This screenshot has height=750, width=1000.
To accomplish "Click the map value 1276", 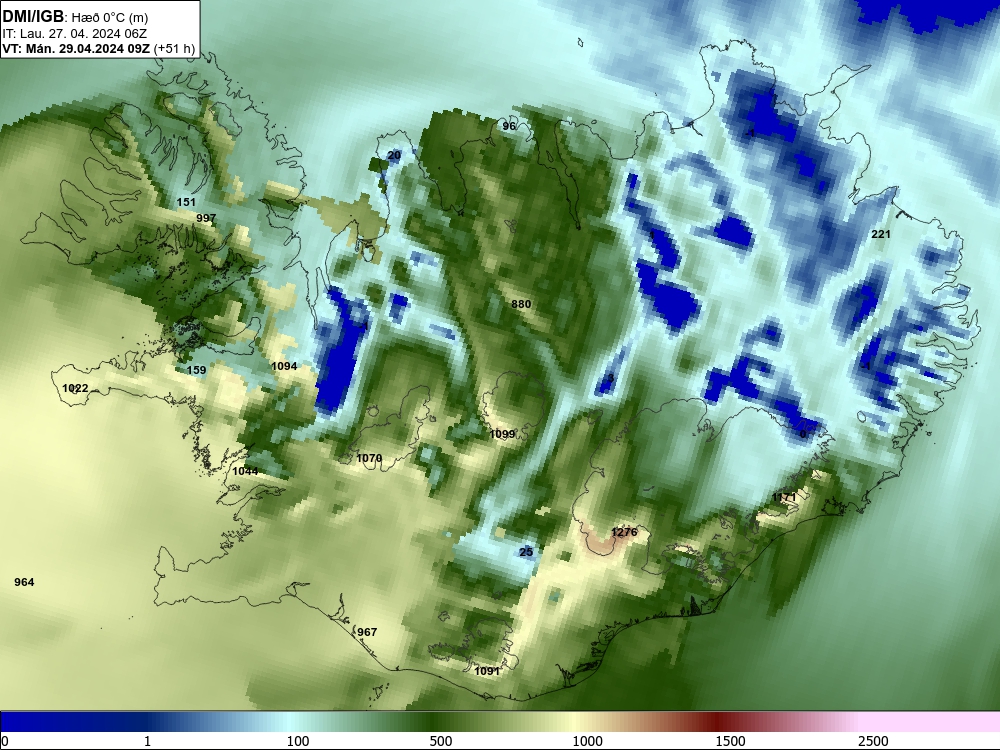I will [624, 532].
